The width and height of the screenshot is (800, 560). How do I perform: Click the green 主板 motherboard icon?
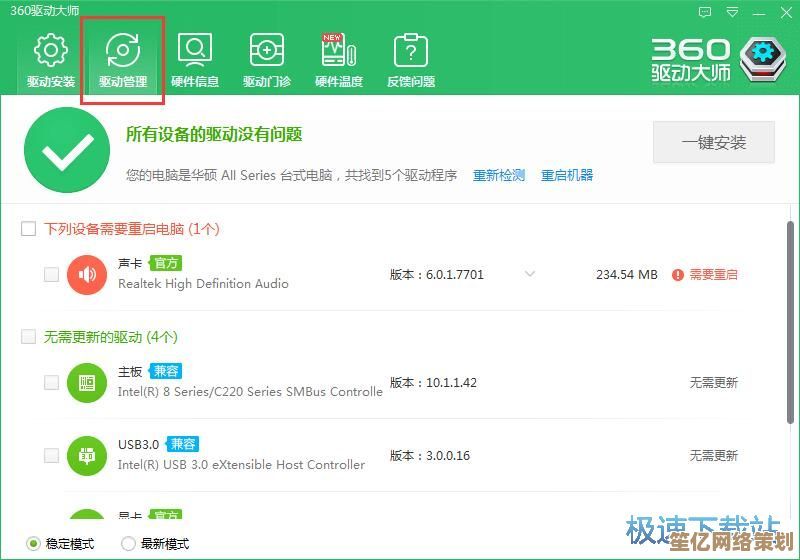tap(87, 383)
